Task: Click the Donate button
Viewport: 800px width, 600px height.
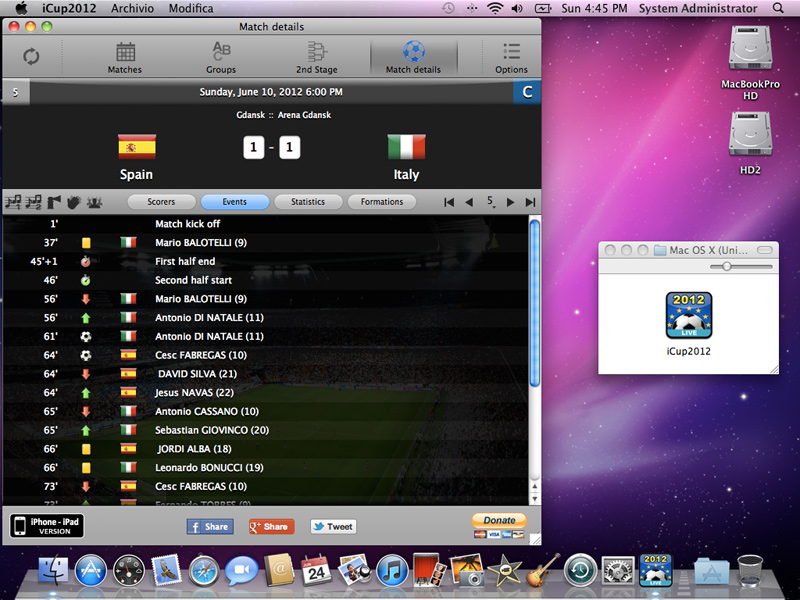Action: coord(499,520)
